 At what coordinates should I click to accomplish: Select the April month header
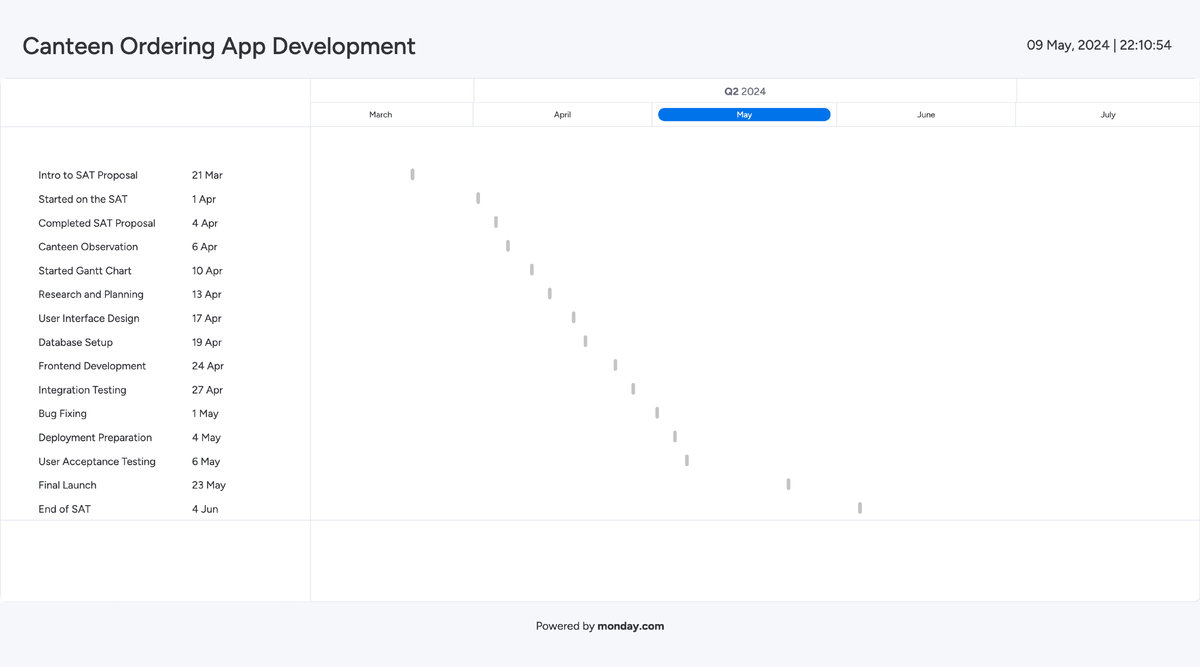pyautogui.click(x=562, y=114)
